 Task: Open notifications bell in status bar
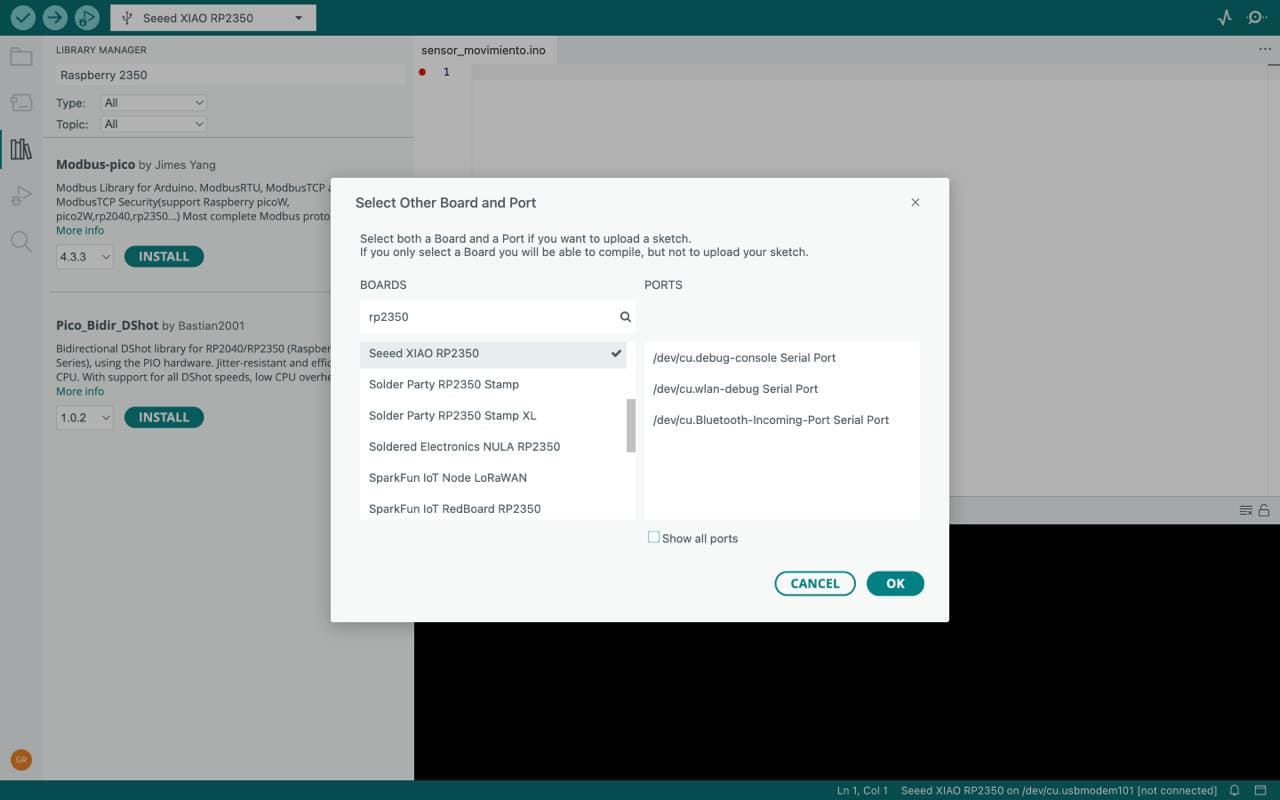coord(1235,790)
